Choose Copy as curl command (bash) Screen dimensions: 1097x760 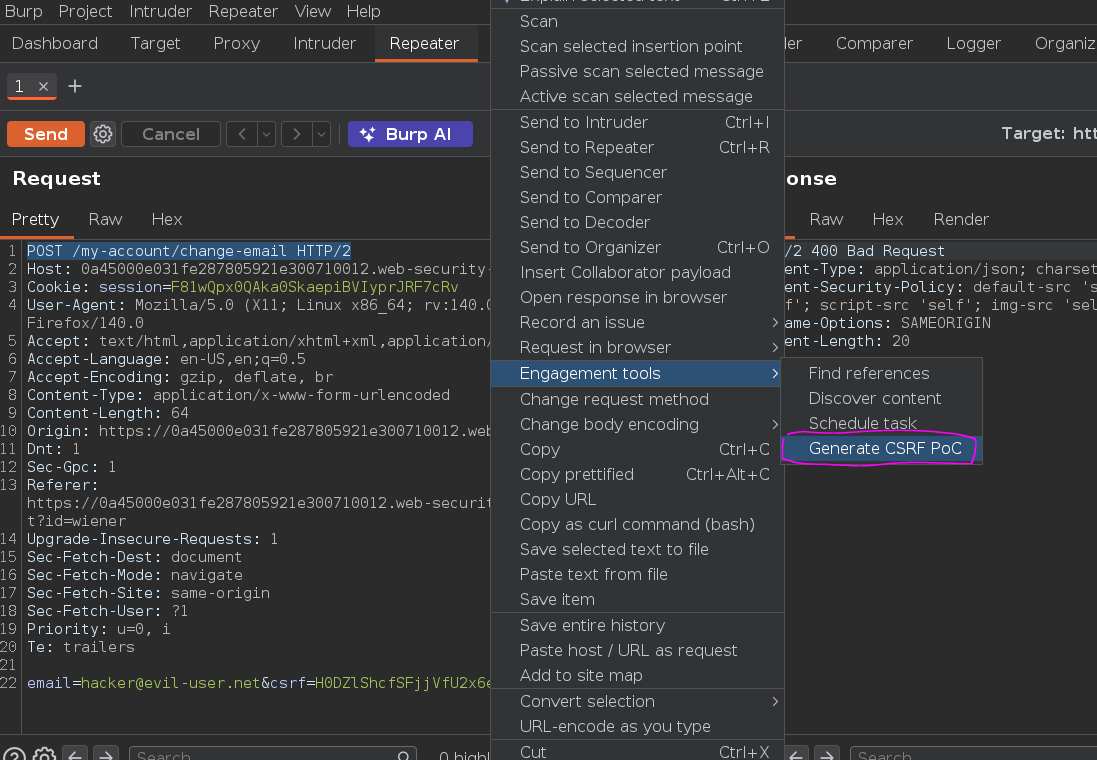click(x=637, y=525)
